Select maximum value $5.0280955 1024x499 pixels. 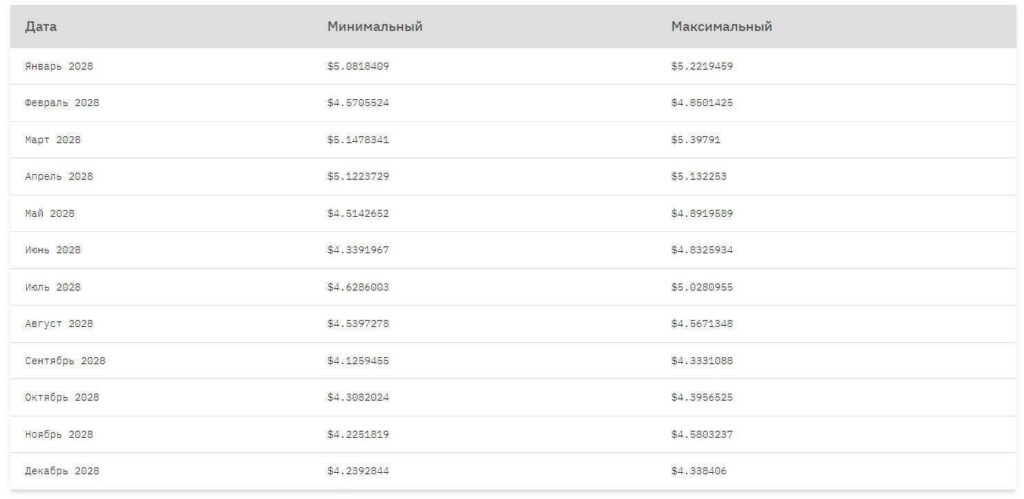pyautogui.click(x=702, y=287)
